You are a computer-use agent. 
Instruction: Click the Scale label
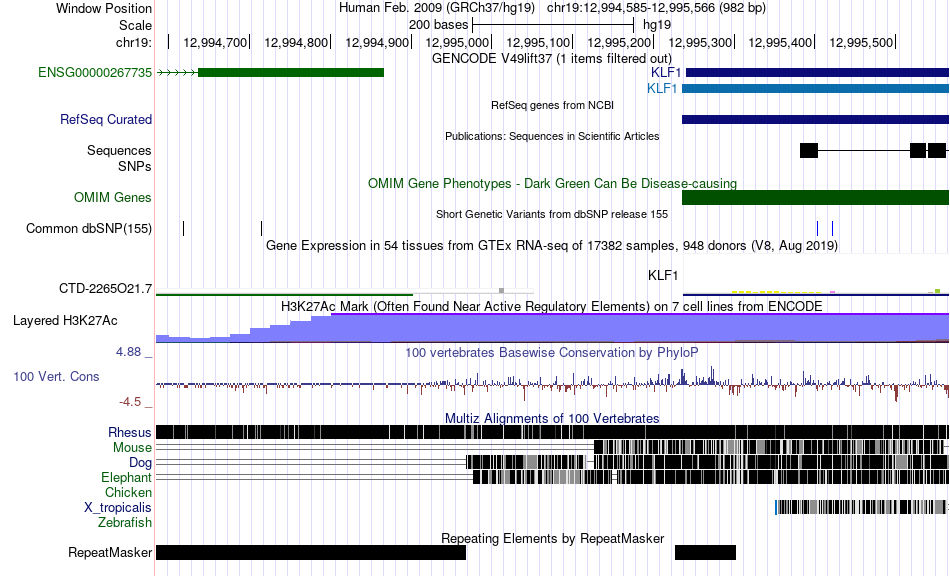(x=136, y=25)
